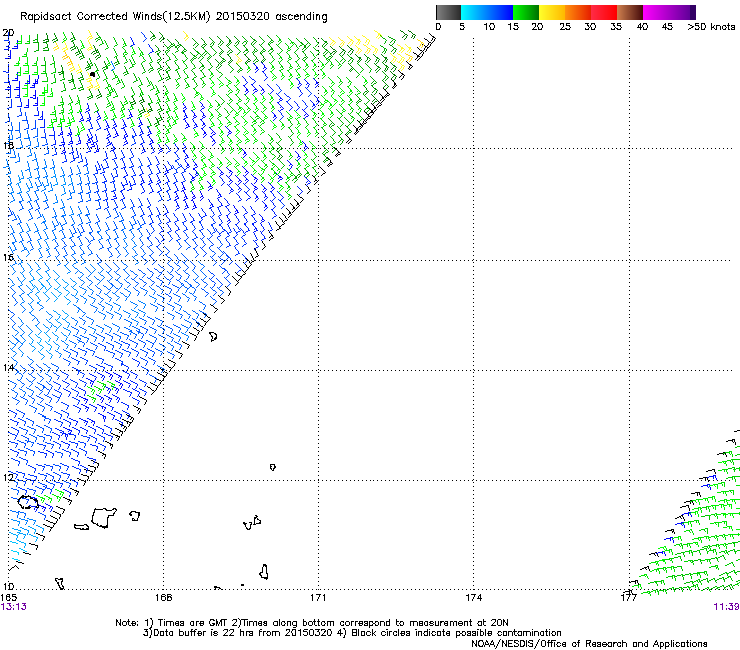
Task: Click the longitude axis label '174'
Action: pos(473,598)
